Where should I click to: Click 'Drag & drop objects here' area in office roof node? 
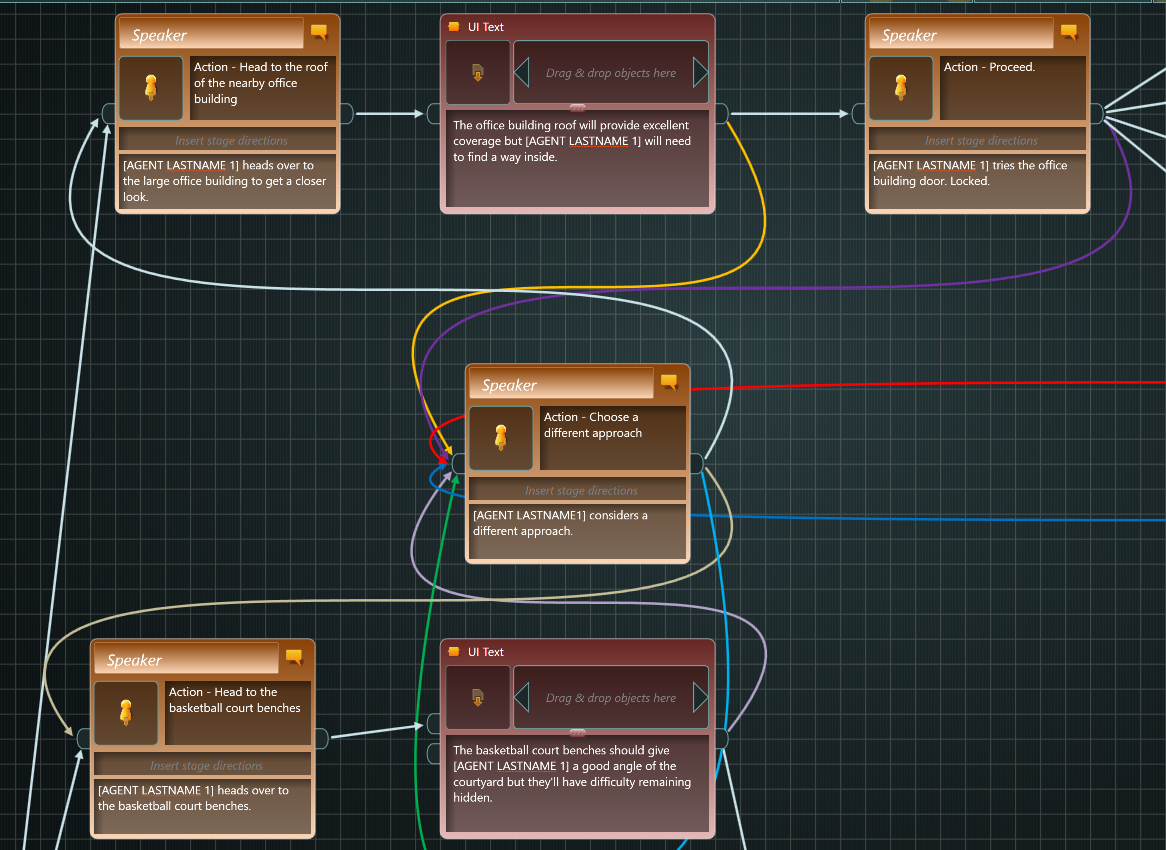coord(611,73)
